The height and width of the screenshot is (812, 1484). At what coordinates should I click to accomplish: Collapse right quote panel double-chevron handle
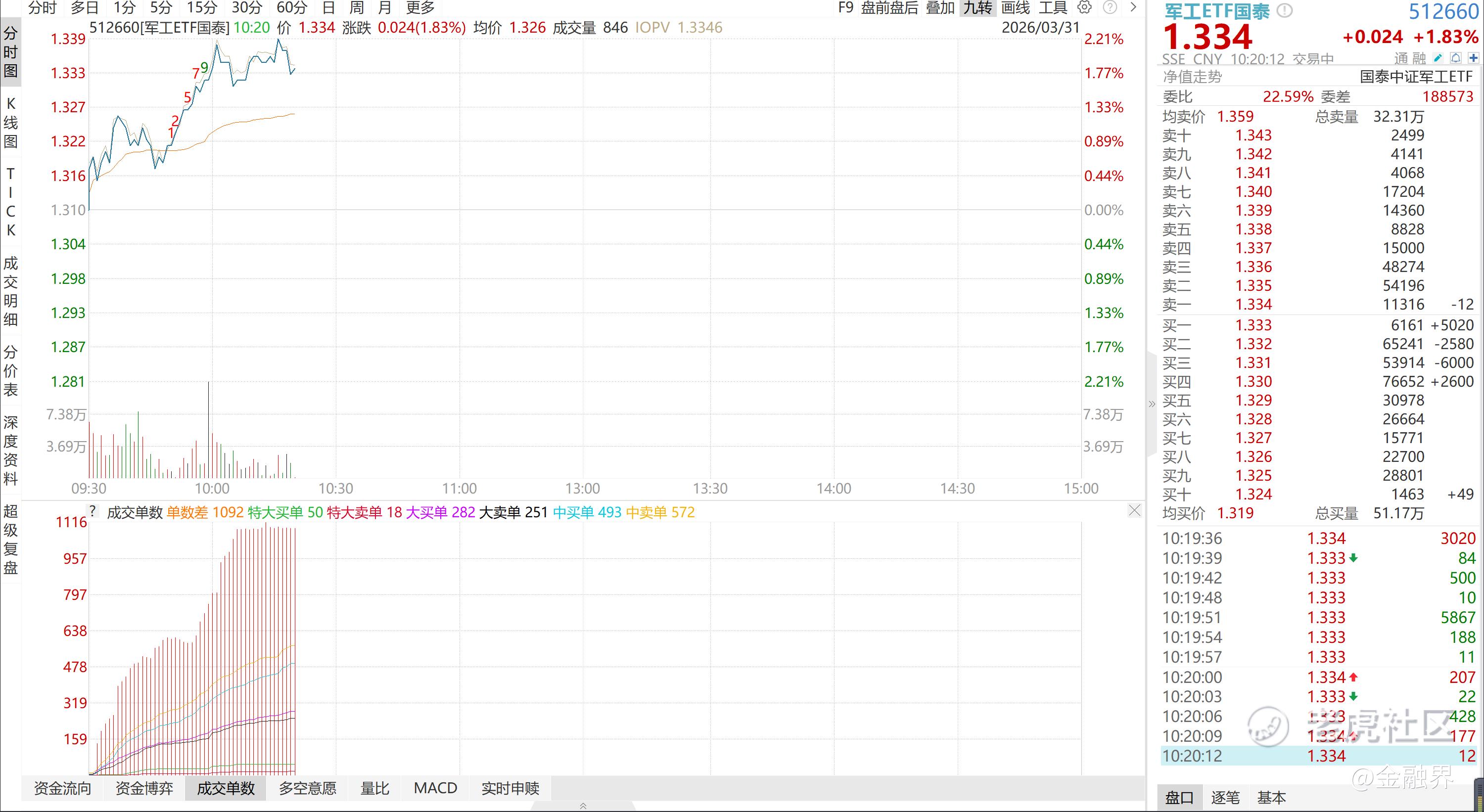click(1152, 405)
